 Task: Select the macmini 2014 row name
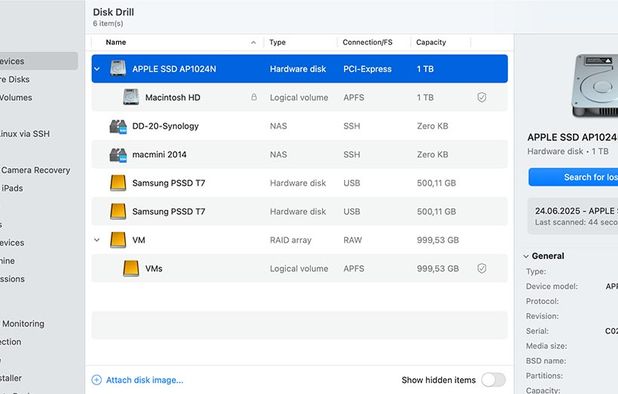coord(159,154)
